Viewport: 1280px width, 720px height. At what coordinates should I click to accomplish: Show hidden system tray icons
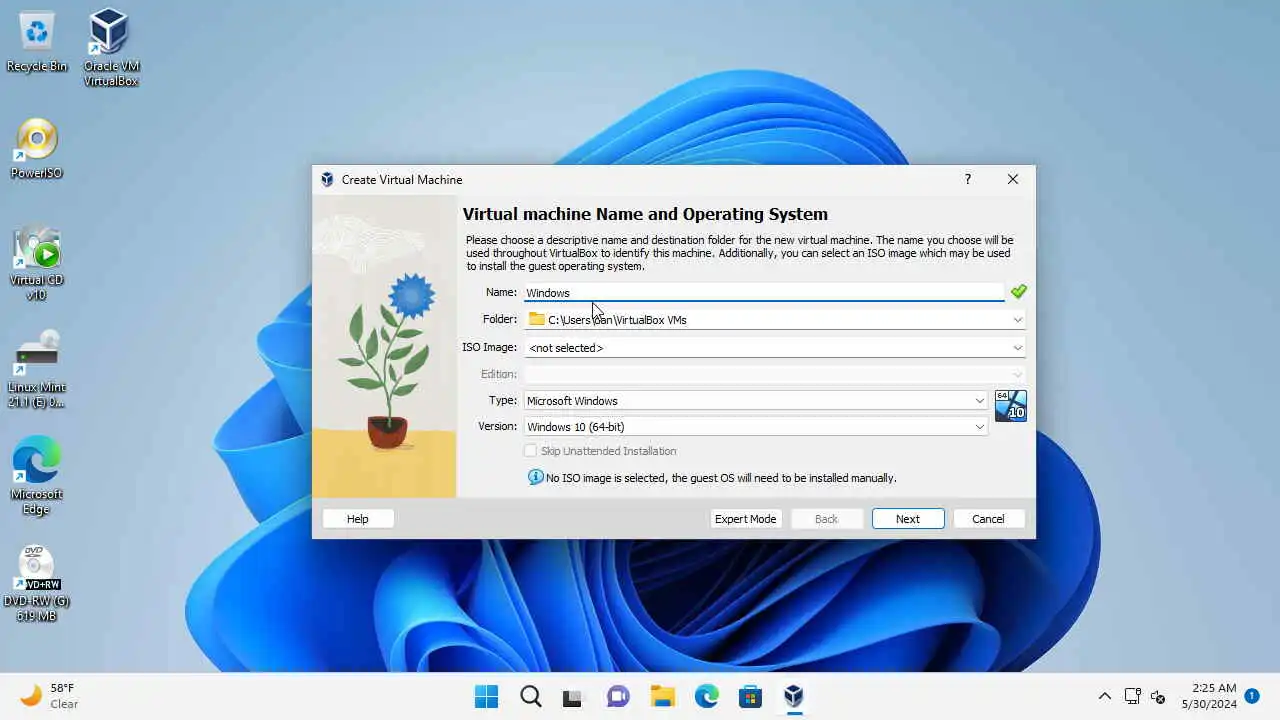[1105, 696]
